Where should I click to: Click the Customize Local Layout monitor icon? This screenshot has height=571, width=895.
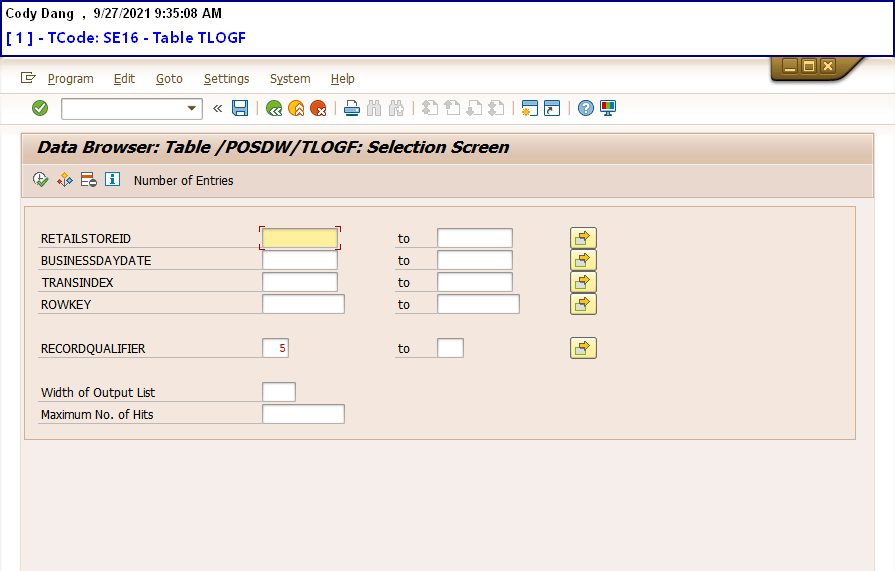coord(608,108)
